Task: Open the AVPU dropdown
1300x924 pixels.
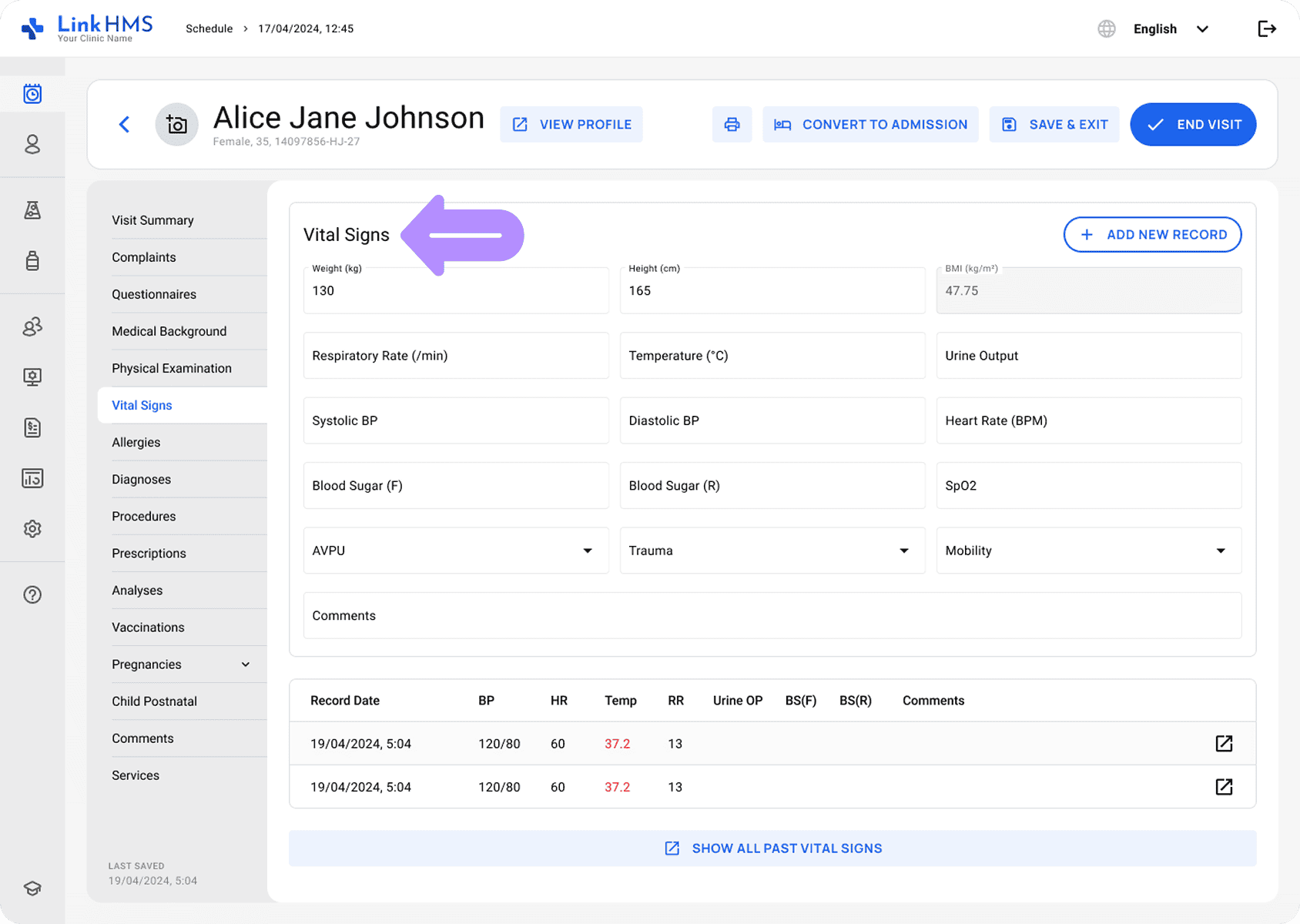Action: point(455,551)
